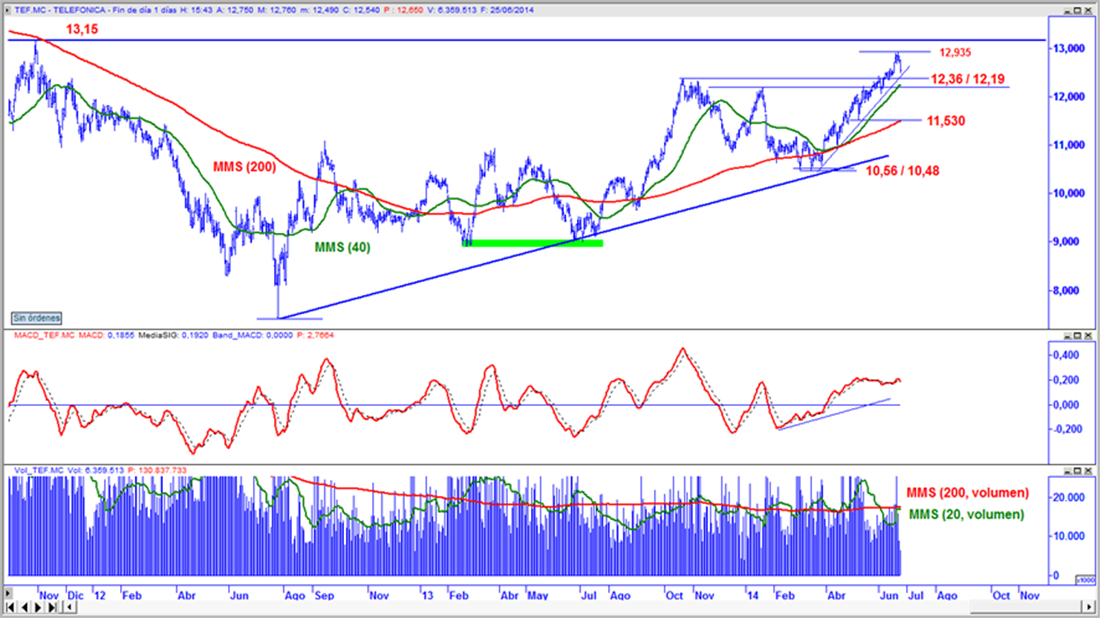Click the horizontal scrollbar right arrow at bottom right

coord(1089,607)
